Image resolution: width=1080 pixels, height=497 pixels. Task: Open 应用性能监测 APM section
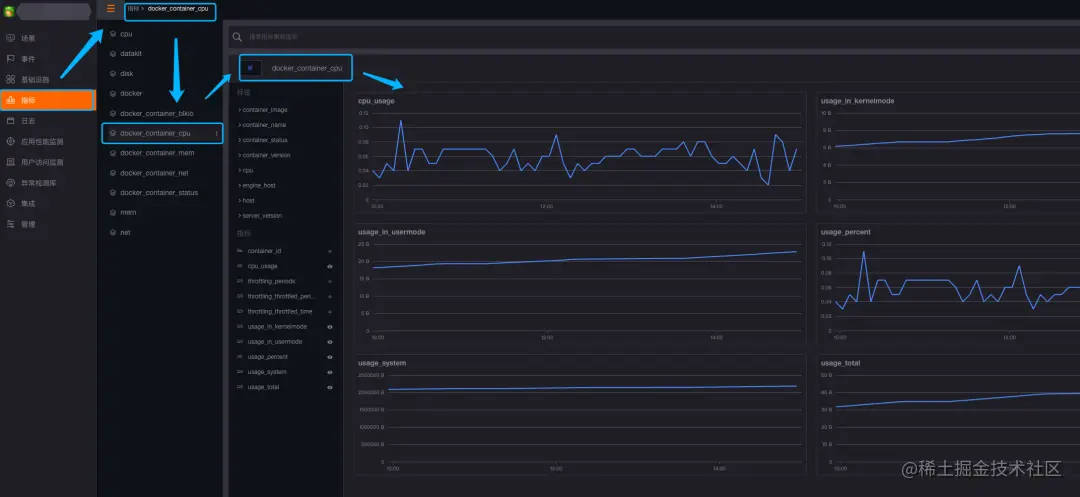(x=42, y=142)
